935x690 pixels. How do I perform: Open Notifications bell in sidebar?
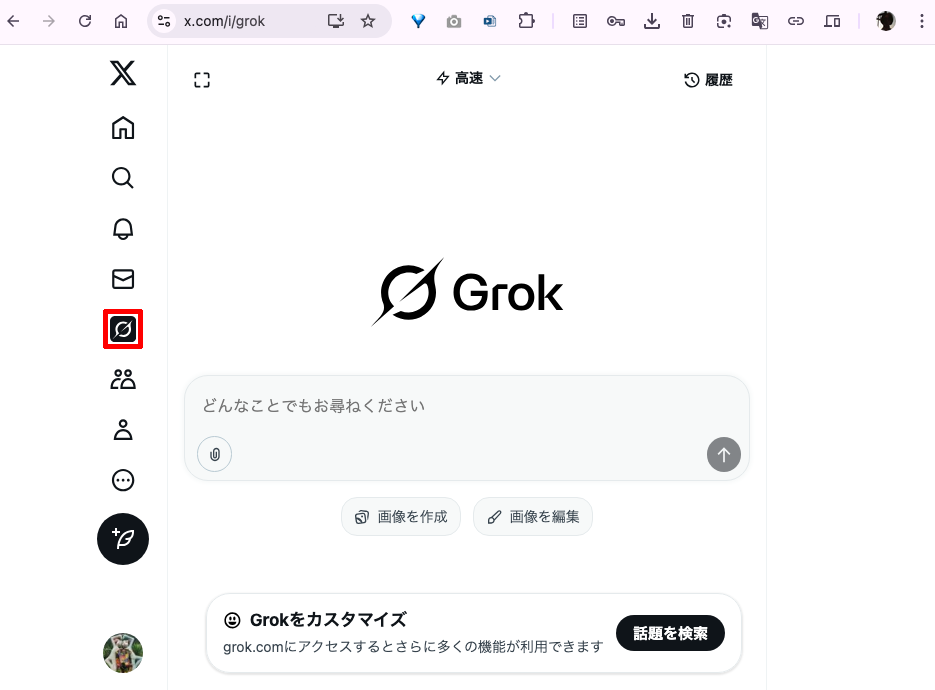pyautogui.click(x=123, y=228)
